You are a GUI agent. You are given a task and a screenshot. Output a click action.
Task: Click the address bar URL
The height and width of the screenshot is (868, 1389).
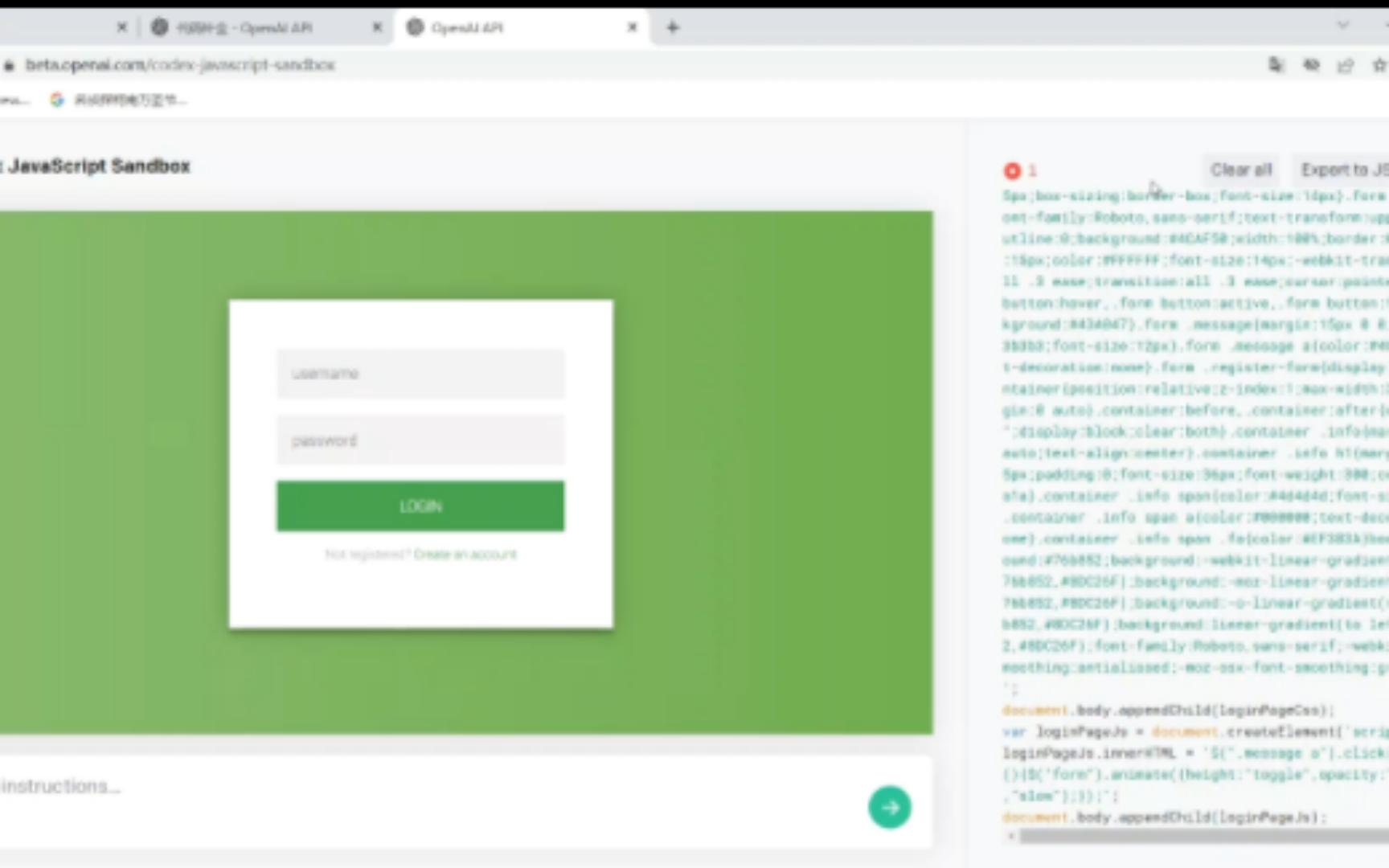[x=180, y=65]
